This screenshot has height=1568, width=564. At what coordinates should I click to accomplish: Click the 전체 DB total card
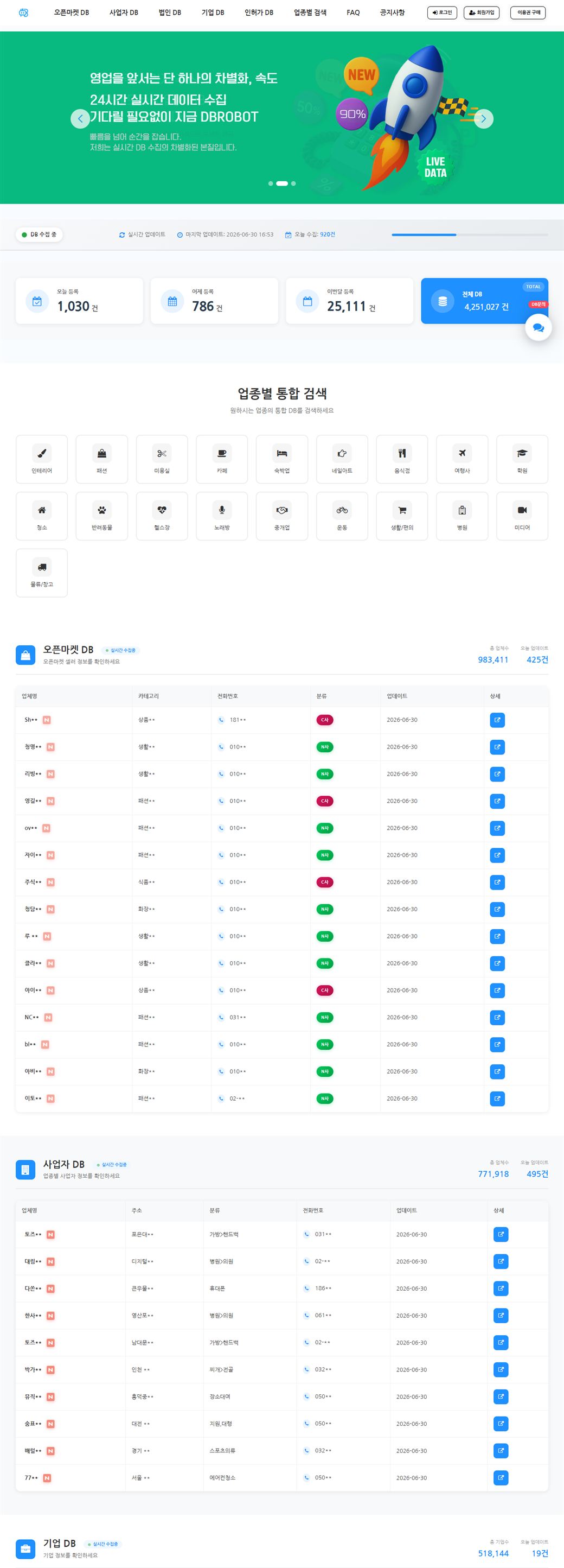484,301
